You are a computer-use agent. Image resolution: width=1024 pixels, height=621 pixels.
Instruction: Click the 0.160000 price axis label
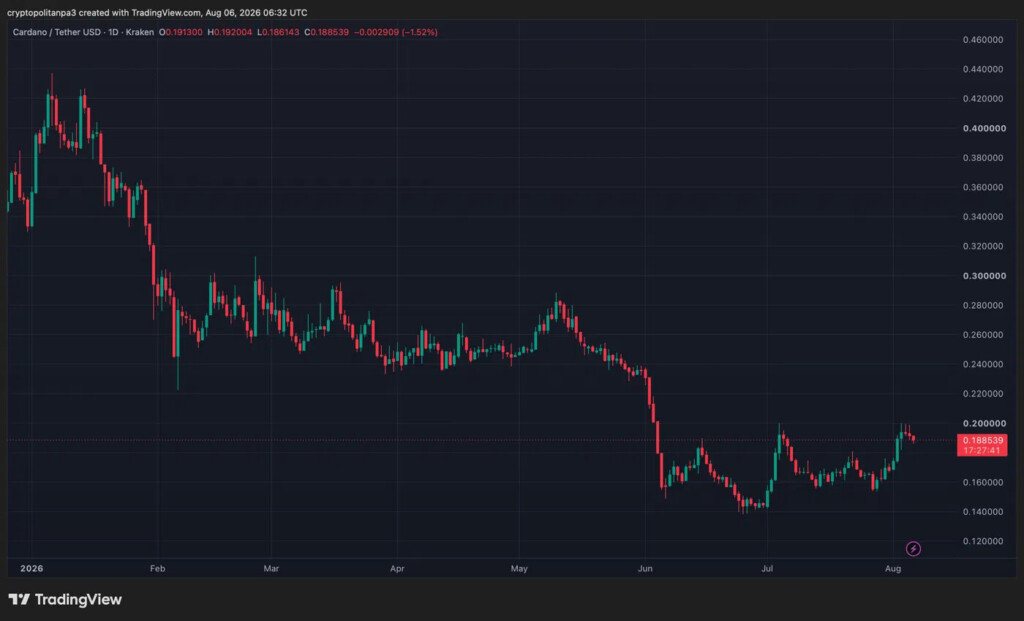point(983,483)
